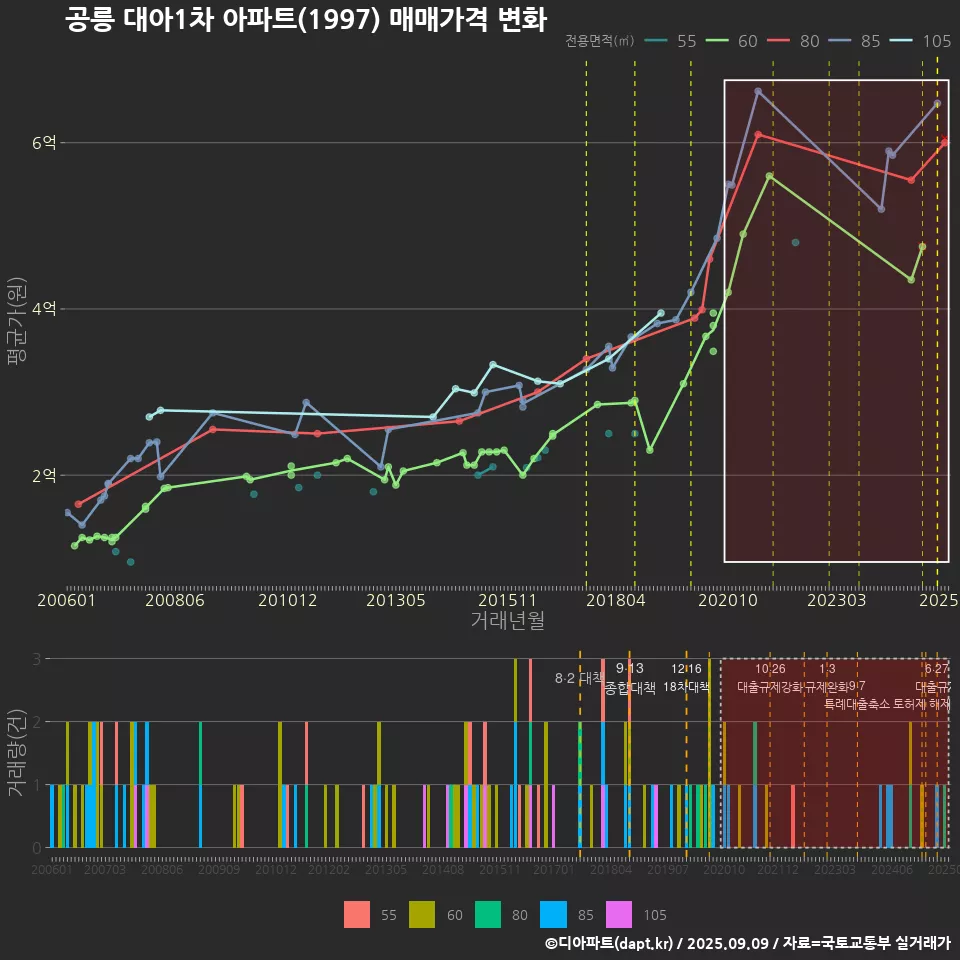Click the 85㎡ line's peak point above 6억
The width and height of the screenshot is (960, 960).
(758, 91)
